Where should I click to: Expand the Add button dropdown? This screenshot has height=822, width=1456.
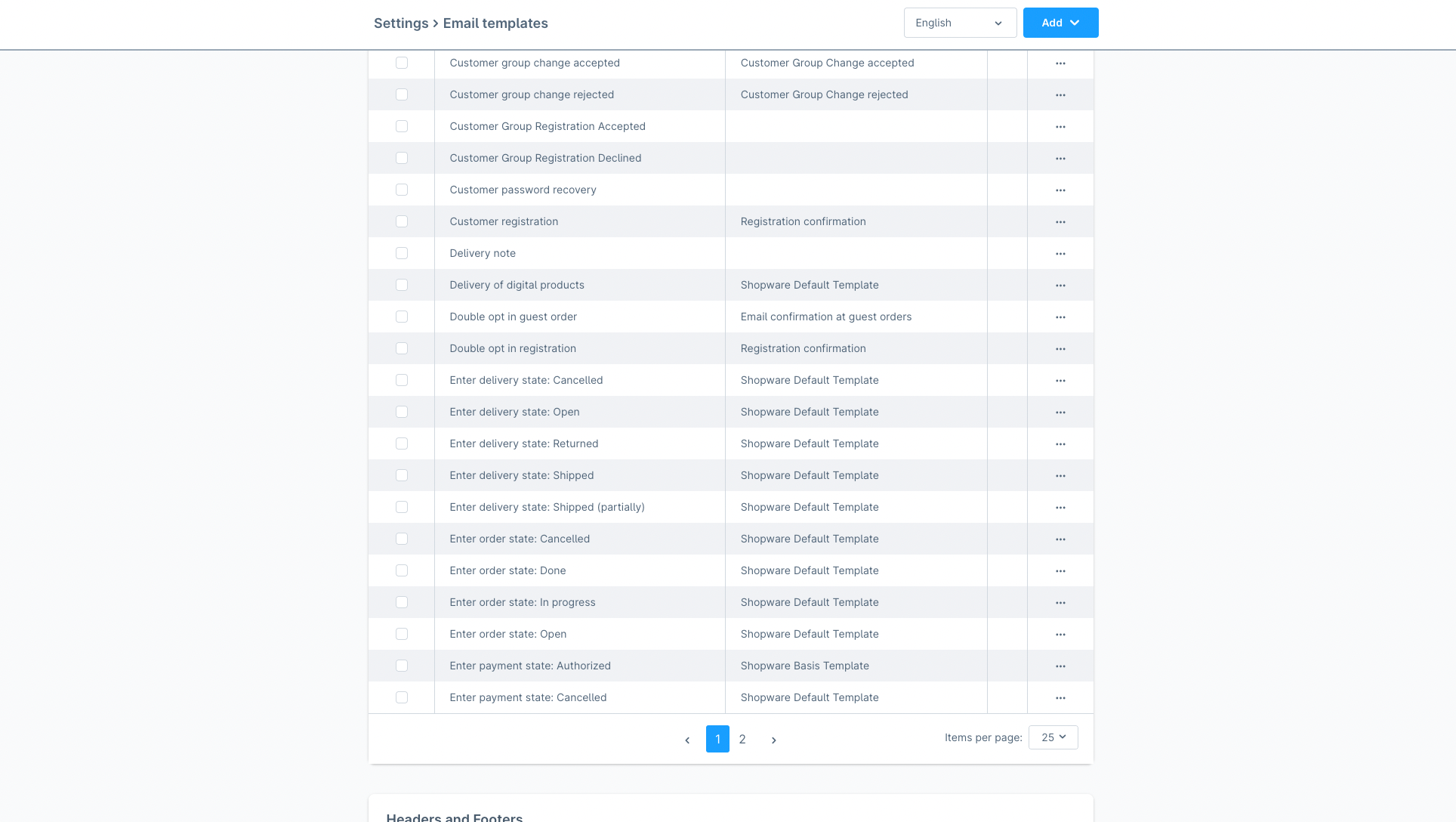(x=1075, y=23)
